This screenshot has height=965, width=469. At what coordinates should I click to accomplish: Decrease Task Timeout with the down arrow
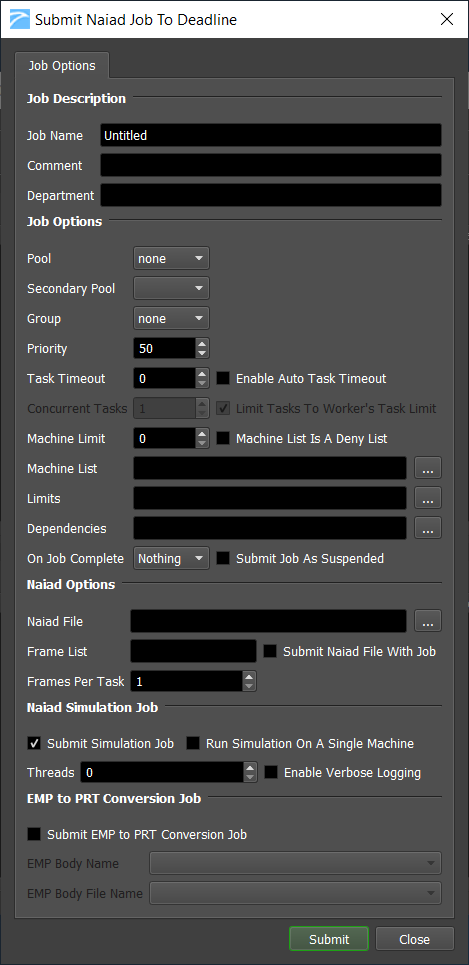coord(202,384)
